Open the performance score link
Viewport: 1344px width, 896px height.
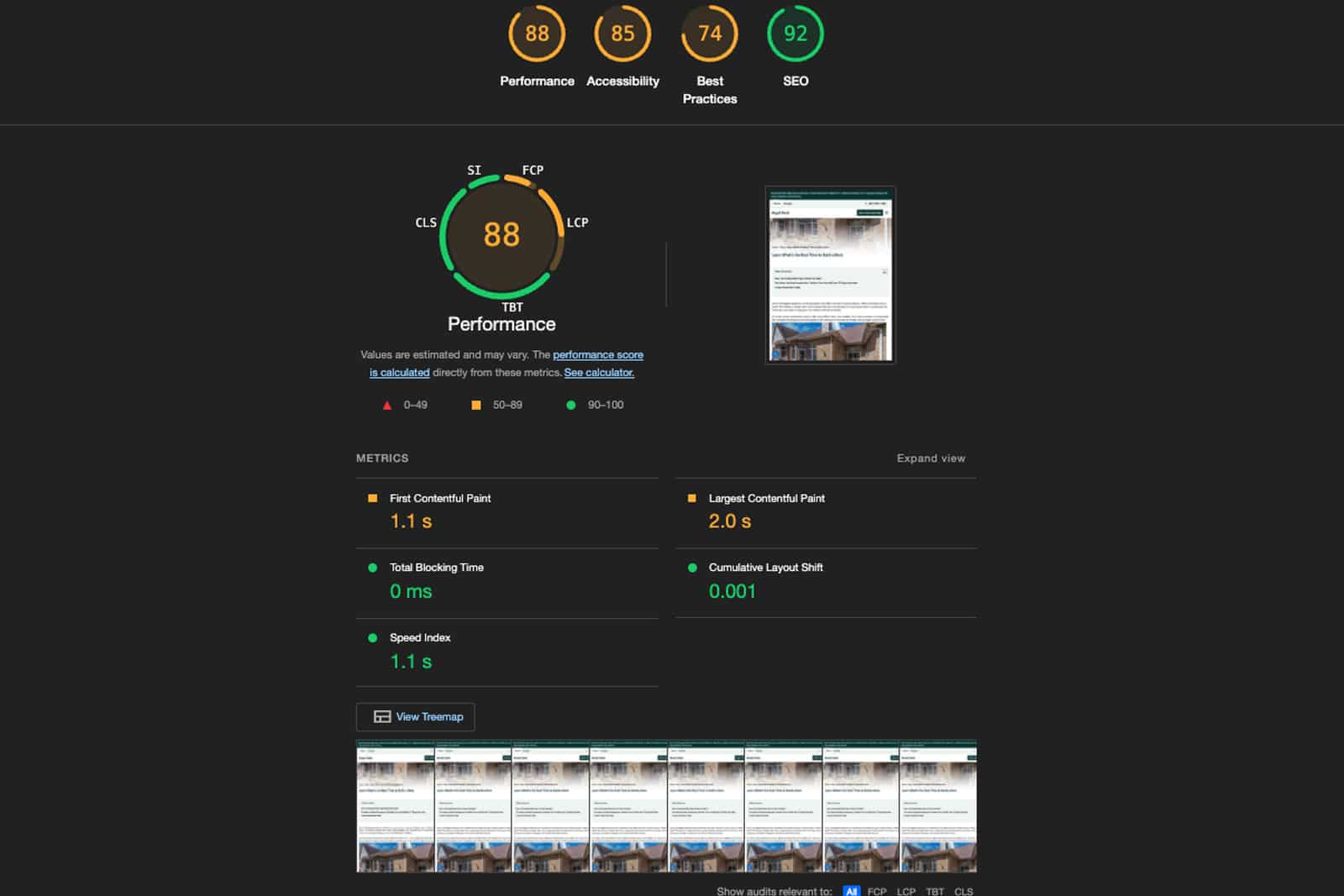[597, 354]
